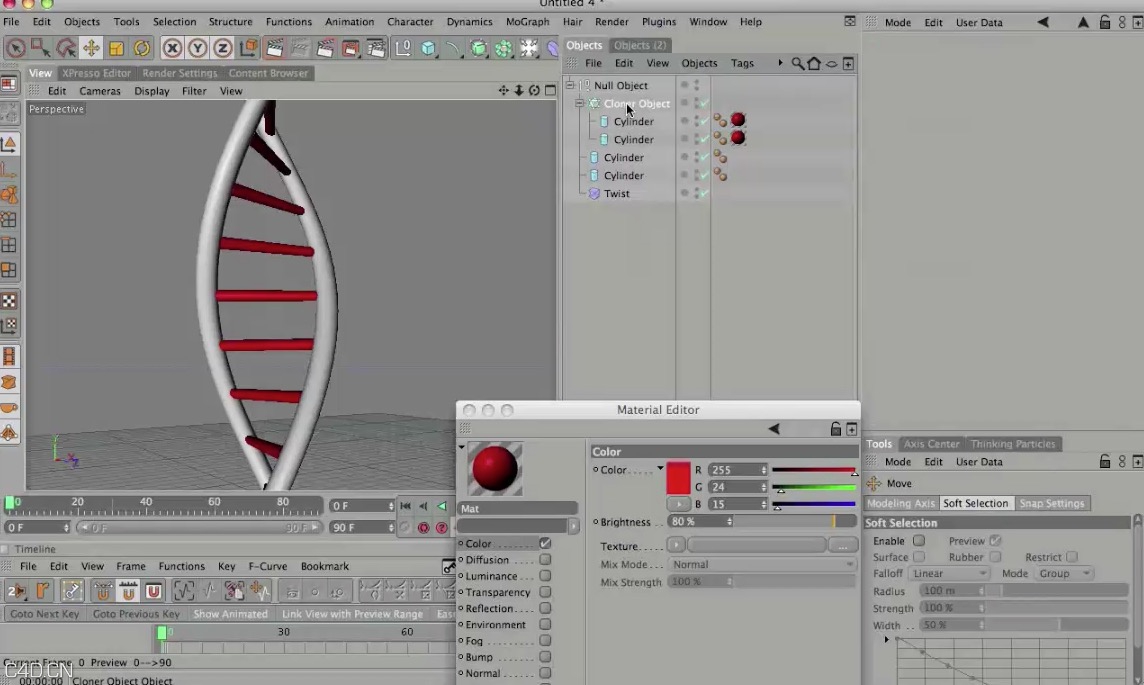
Task: Click the Twist deformer icon in Objects list
Action: coord(595,193)
